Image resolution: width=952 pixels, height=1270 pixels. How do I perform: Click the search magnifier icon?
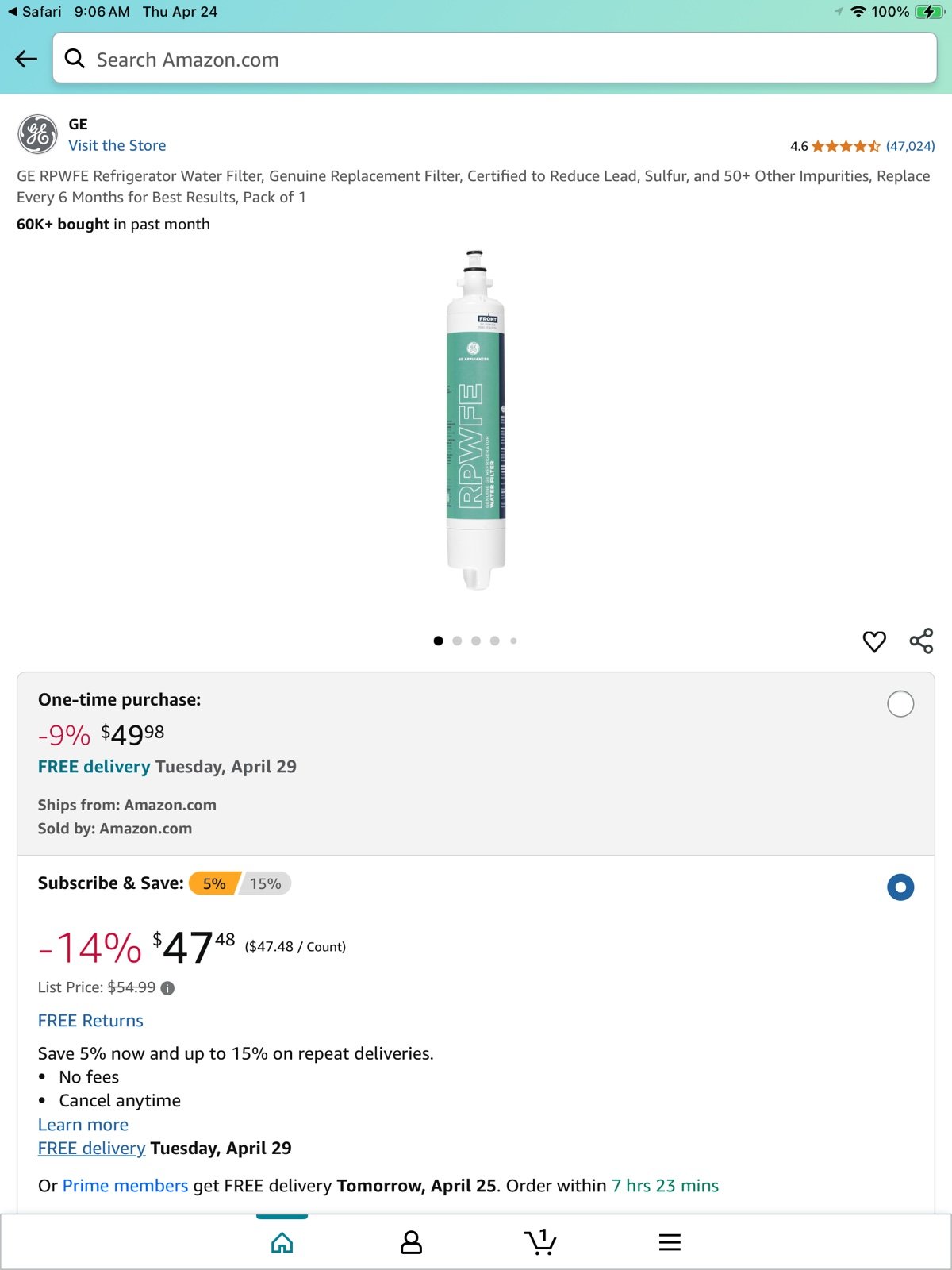click(75, 59)
